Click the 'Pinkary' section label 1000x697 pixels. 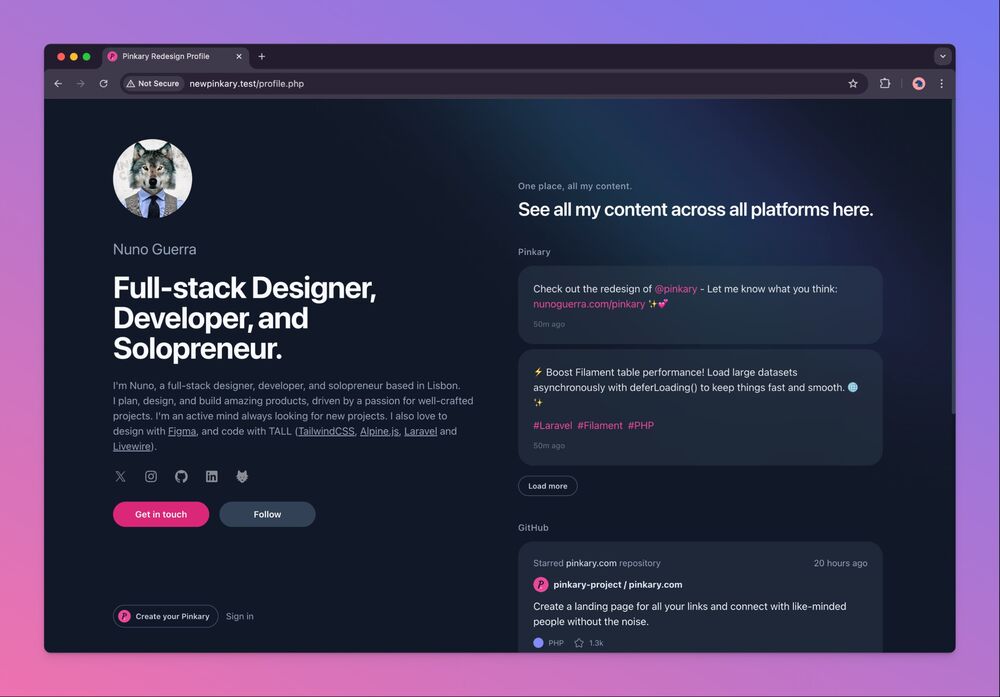pyautogui.click(x=534, y=252)
